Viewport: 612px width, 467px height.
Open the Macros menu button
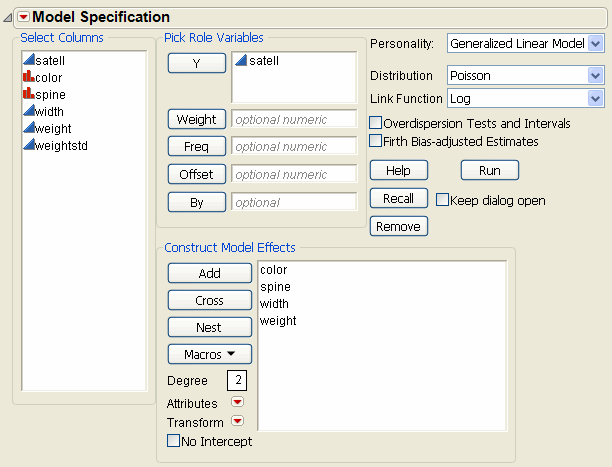209,353
